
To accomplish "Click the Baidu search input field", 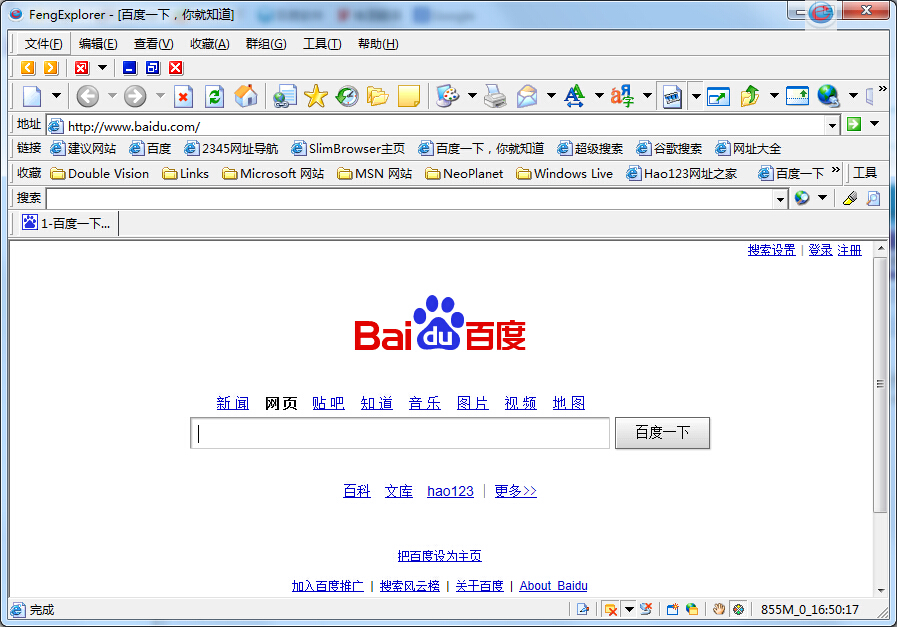I will (x=400, y=433).
